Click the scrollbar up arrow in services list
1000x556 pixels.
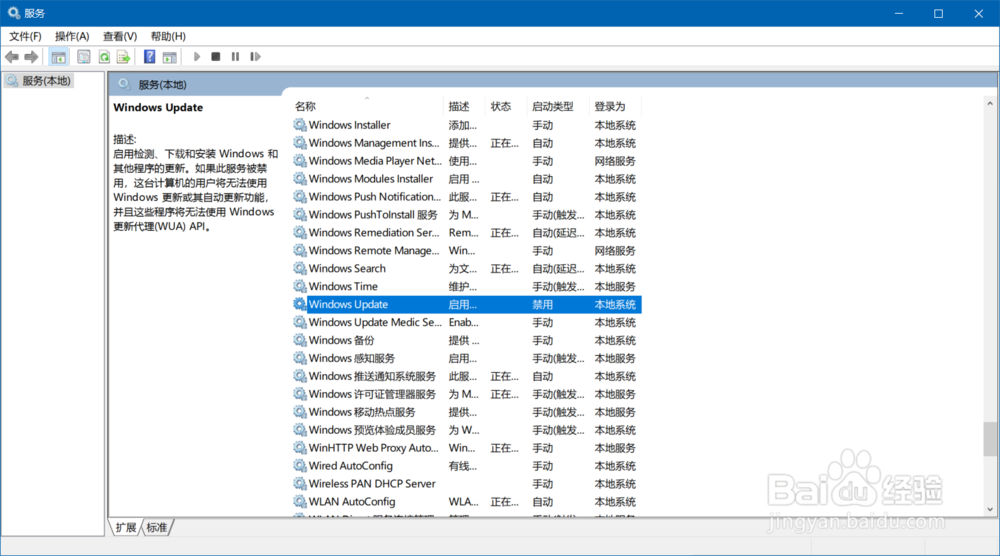point(990,103)
